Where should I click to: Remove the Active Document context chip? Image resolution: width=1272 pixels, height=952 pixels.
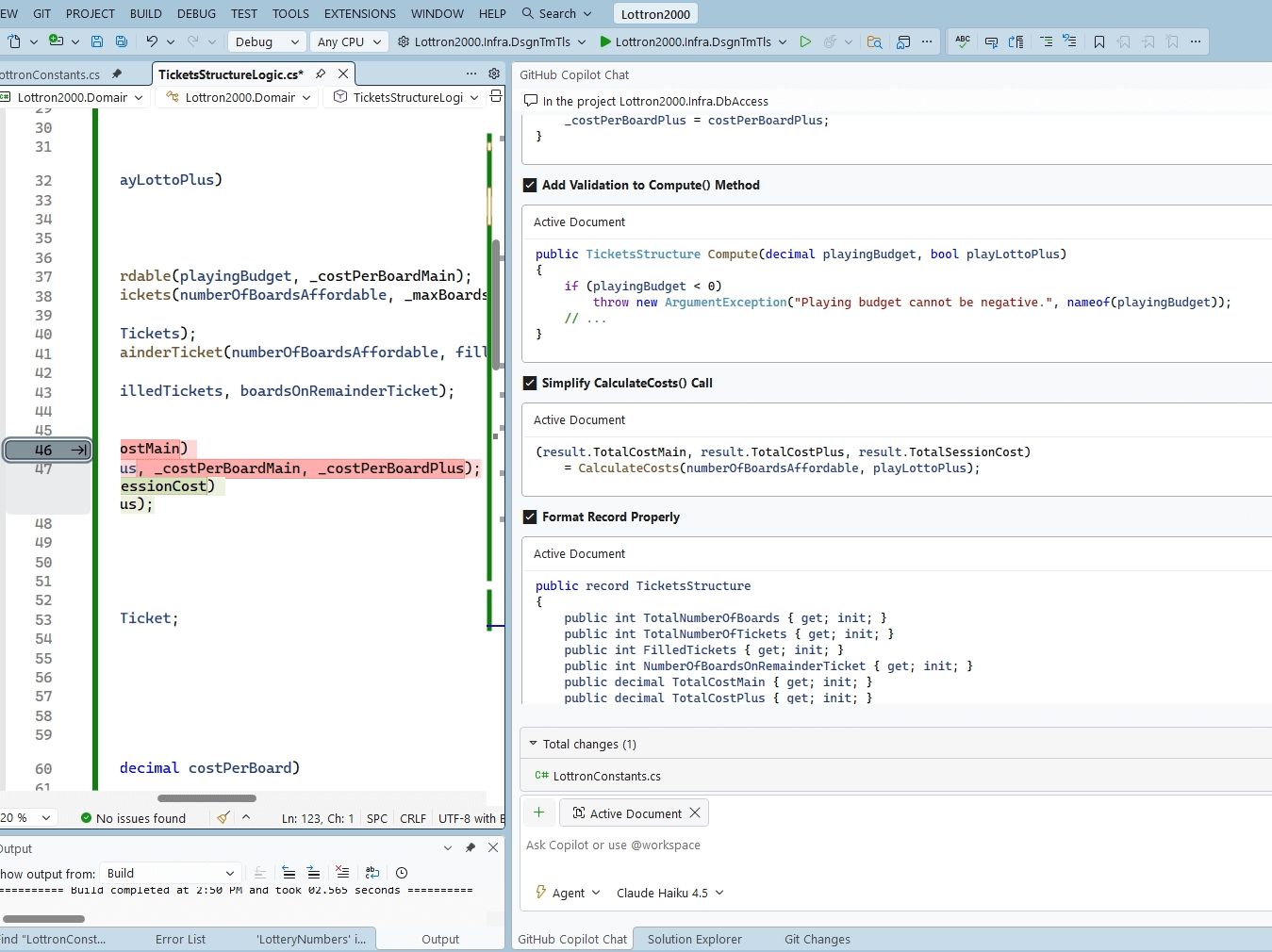click(x=695, y=812)
